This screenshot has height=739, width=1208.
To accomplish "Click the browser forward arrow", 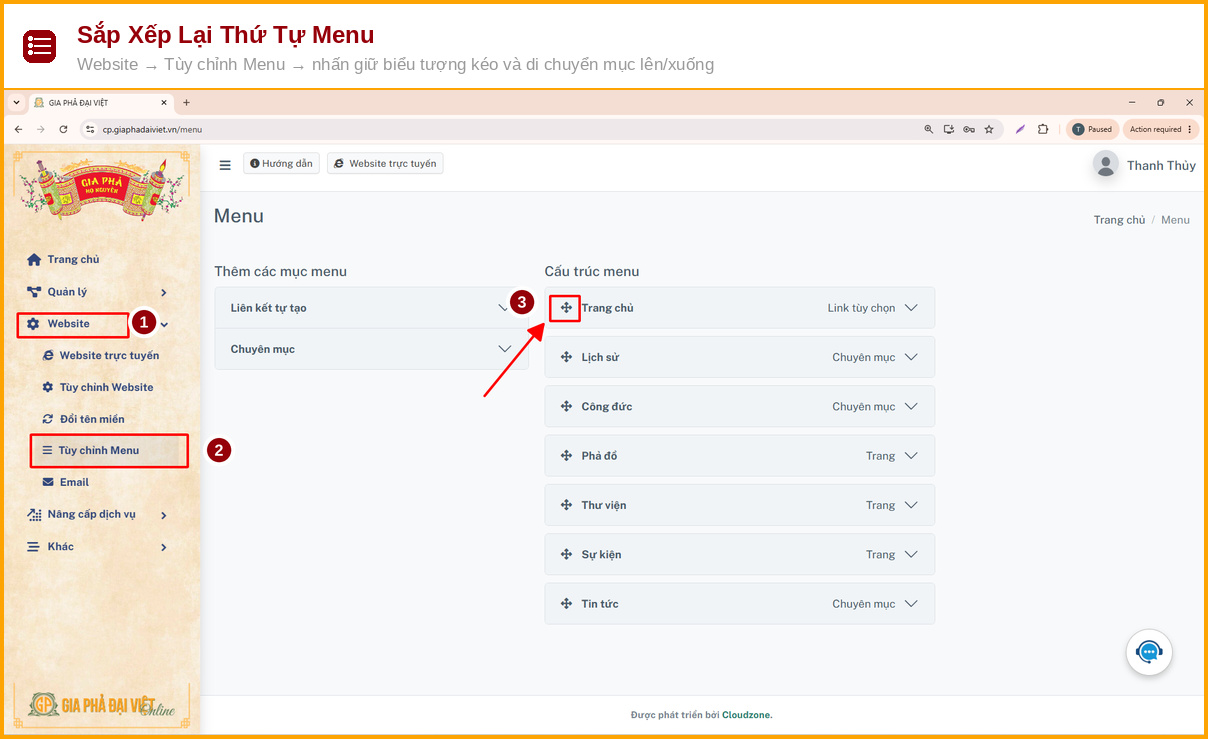I will tap(40, 129).
